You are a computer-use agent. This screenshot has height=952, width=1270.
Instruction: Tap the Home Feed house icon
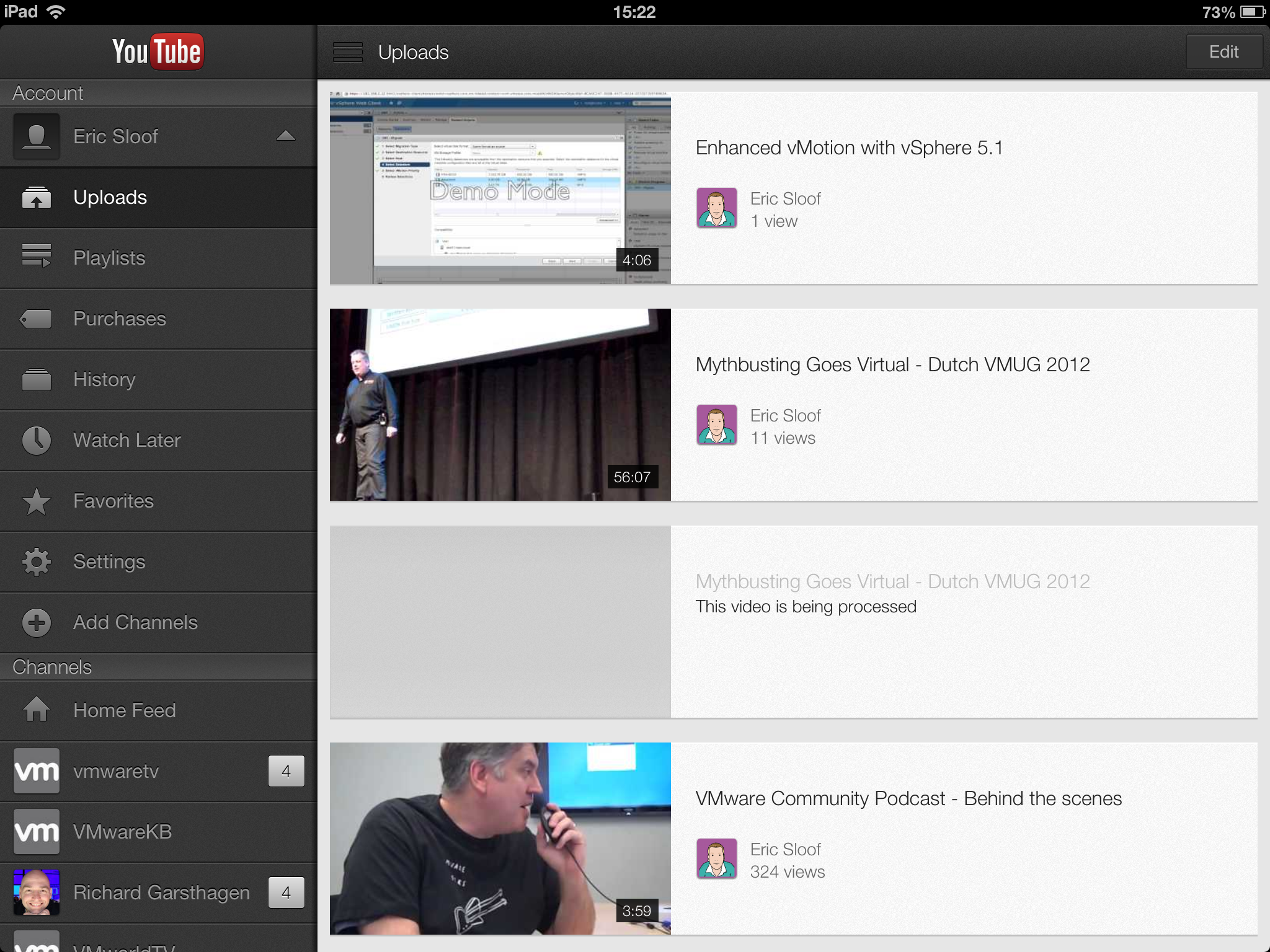[37, 709]
